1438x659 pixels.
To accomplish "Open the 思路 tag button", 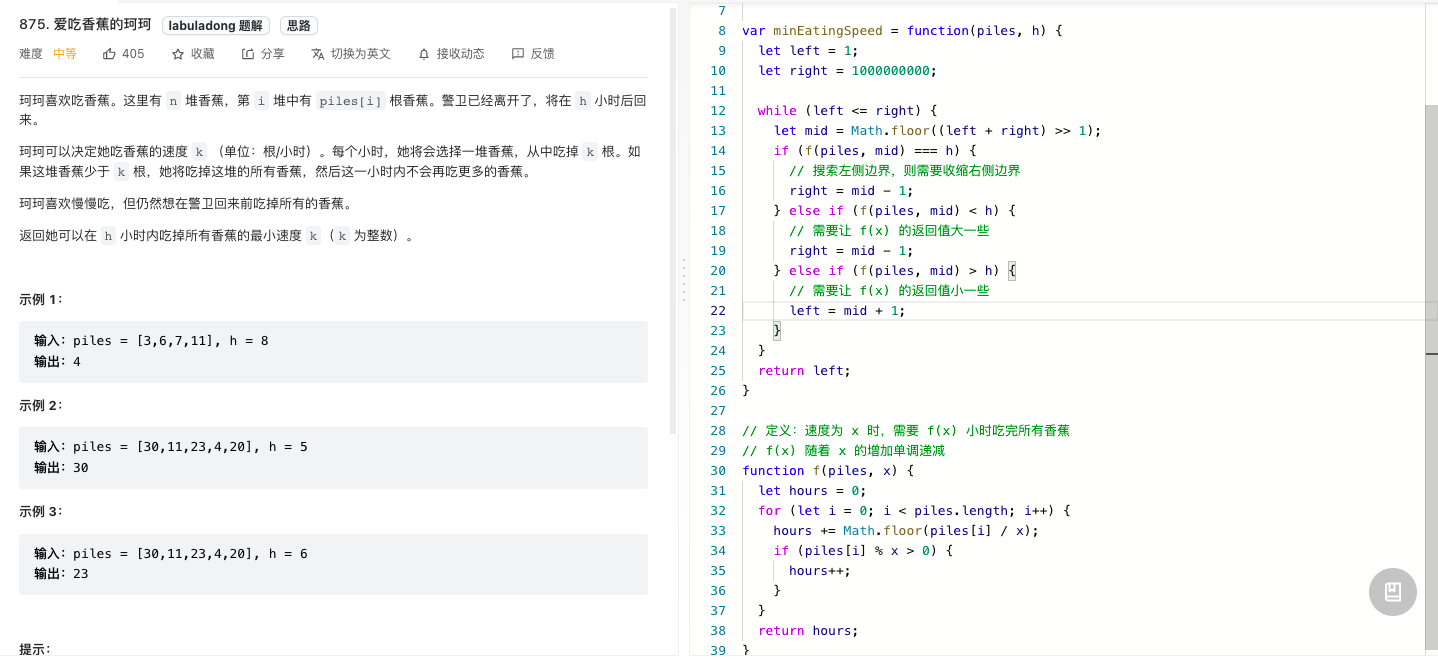I will [x=298, y=26].
